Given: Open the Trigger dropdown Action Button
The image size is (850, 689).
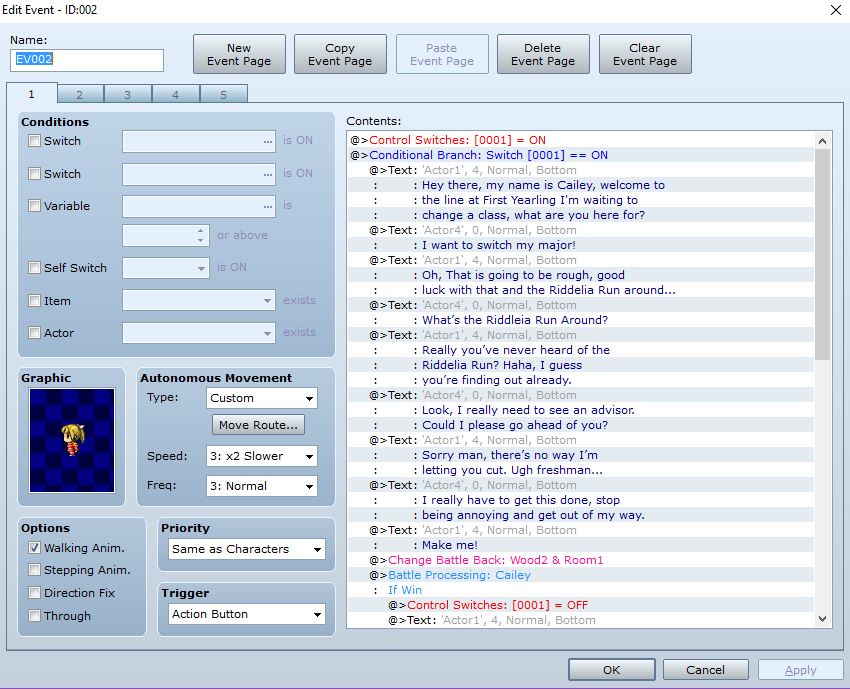Looking at the screenshot, I should coord(247,614).
